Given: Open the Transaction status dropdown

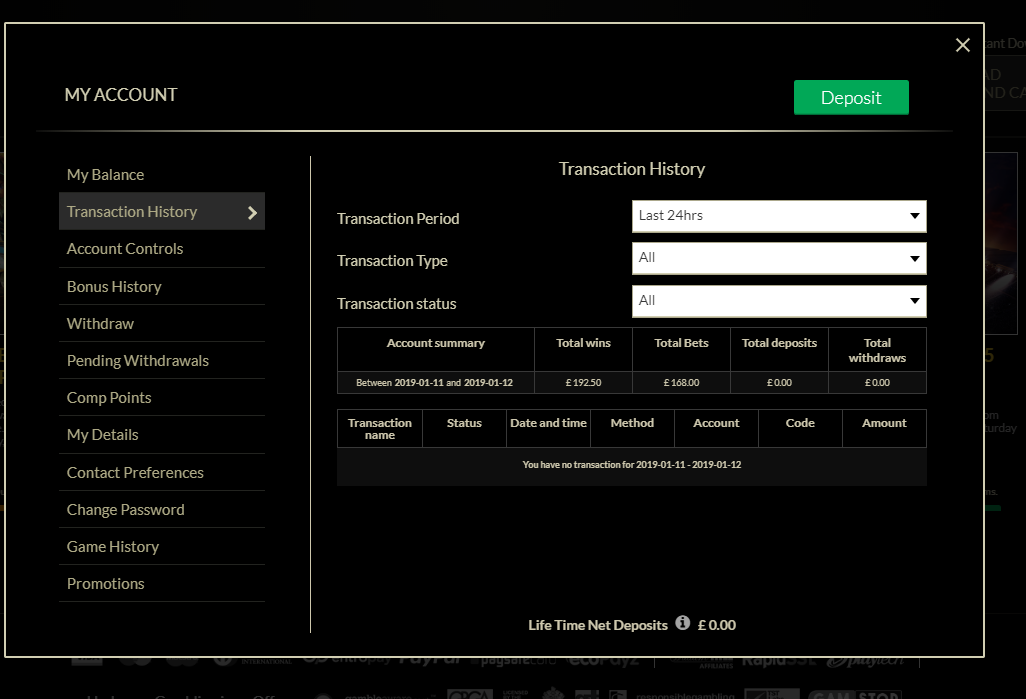Looking at the screenshot, I should tap(779, 301).
